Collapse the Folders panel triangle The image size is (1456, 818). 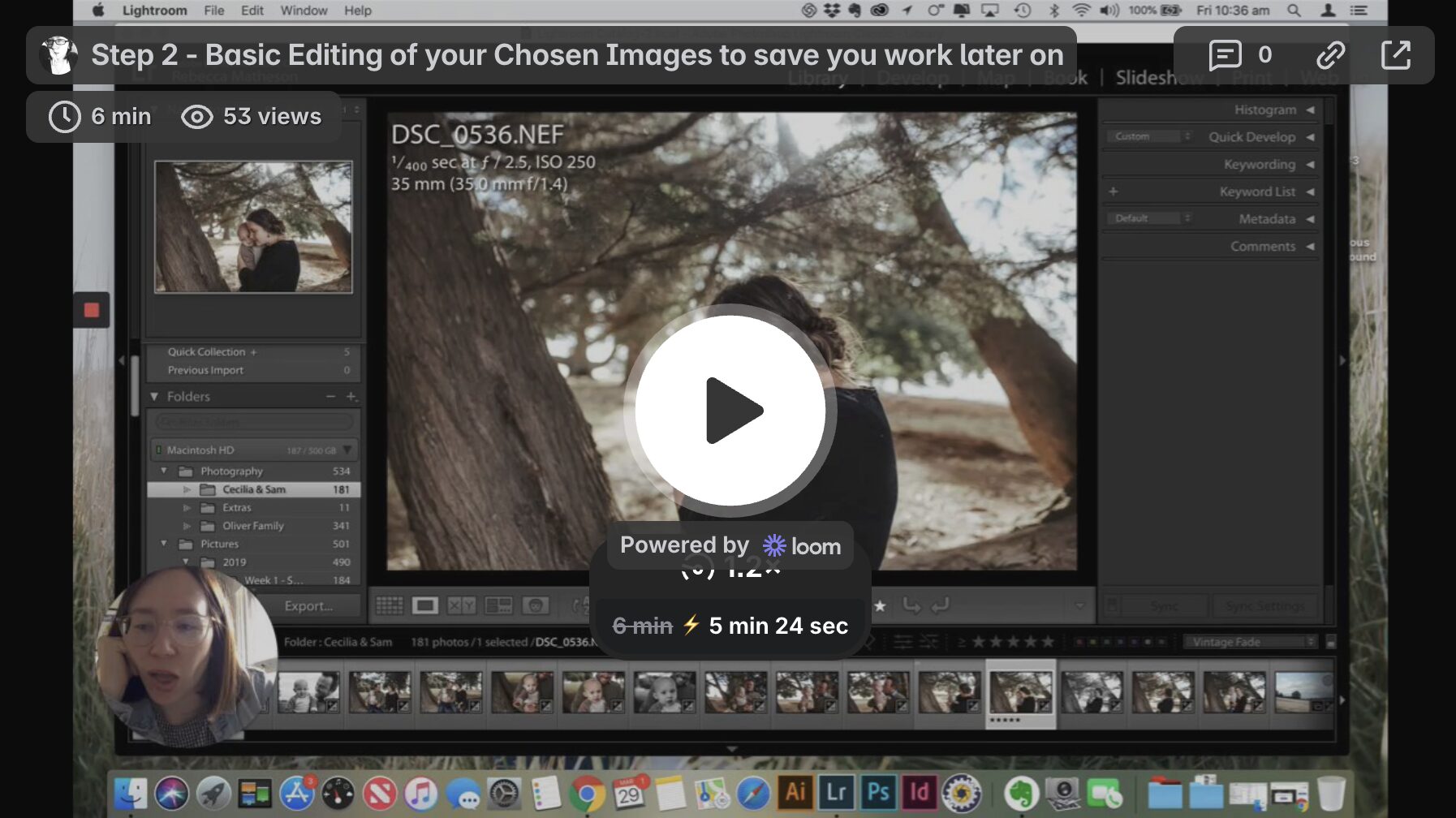(154, 397)
